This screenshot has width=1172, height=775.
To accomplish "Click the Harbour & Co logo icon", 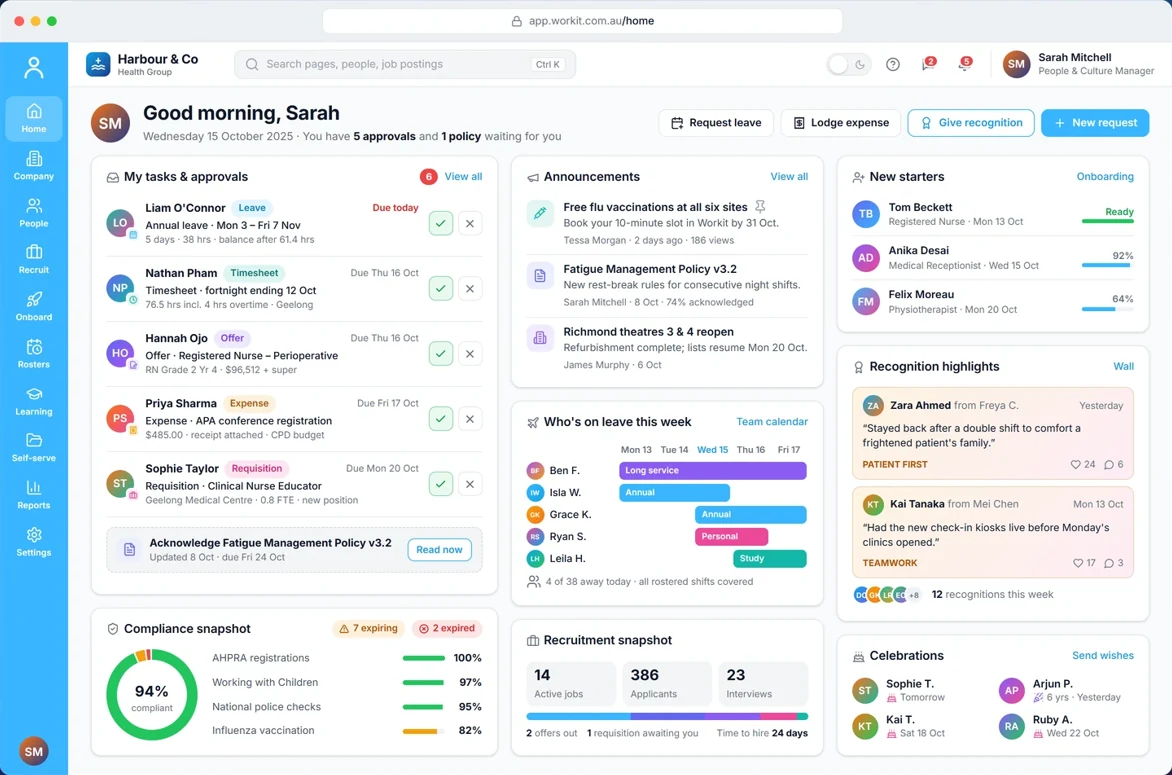I will tap(98, 64).
